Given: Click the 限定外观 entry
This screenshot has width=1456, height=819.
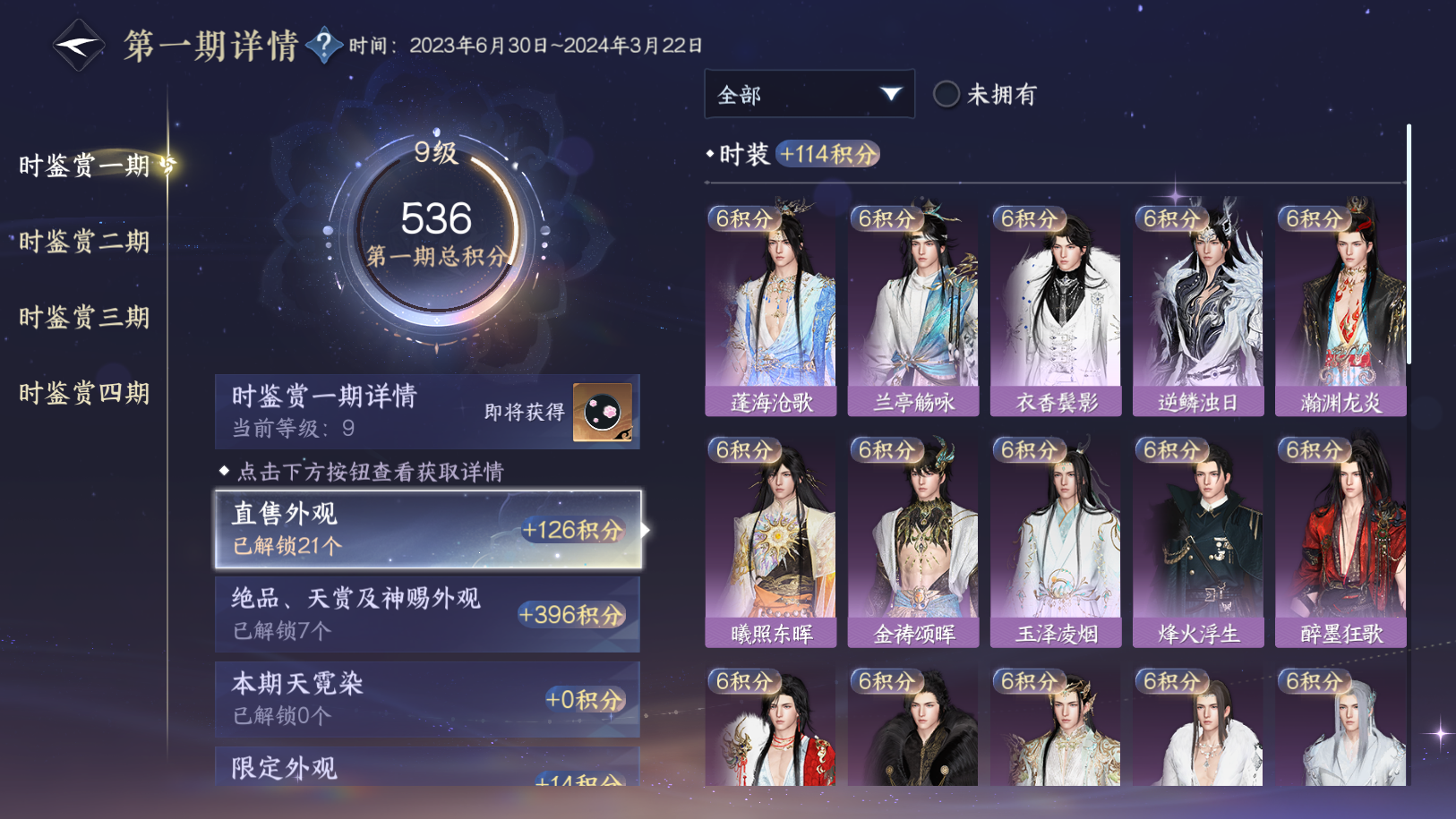Looking at the screenshot, I should click(427, 767).
